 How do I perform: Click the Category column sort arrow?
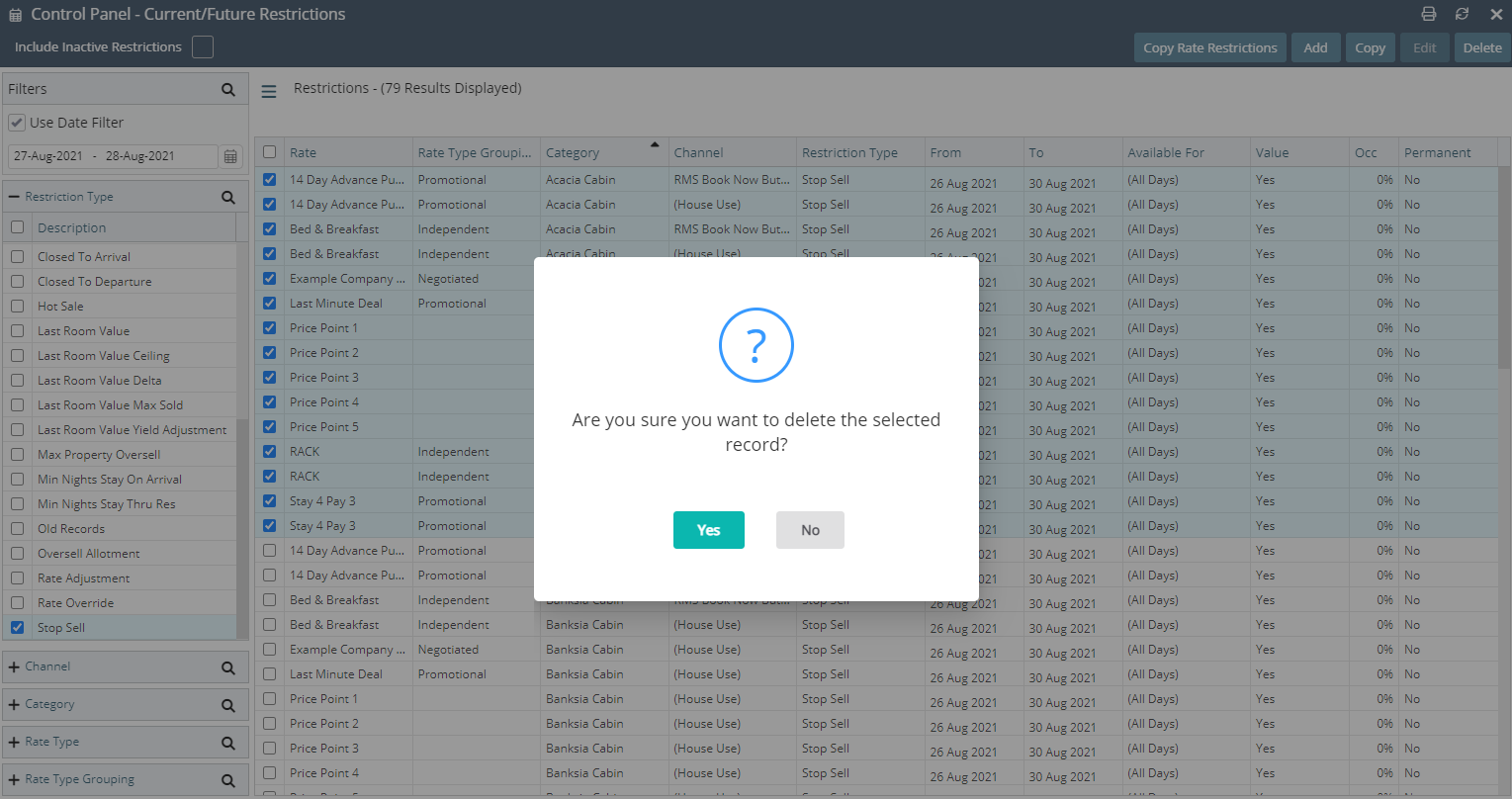point(654,144)
